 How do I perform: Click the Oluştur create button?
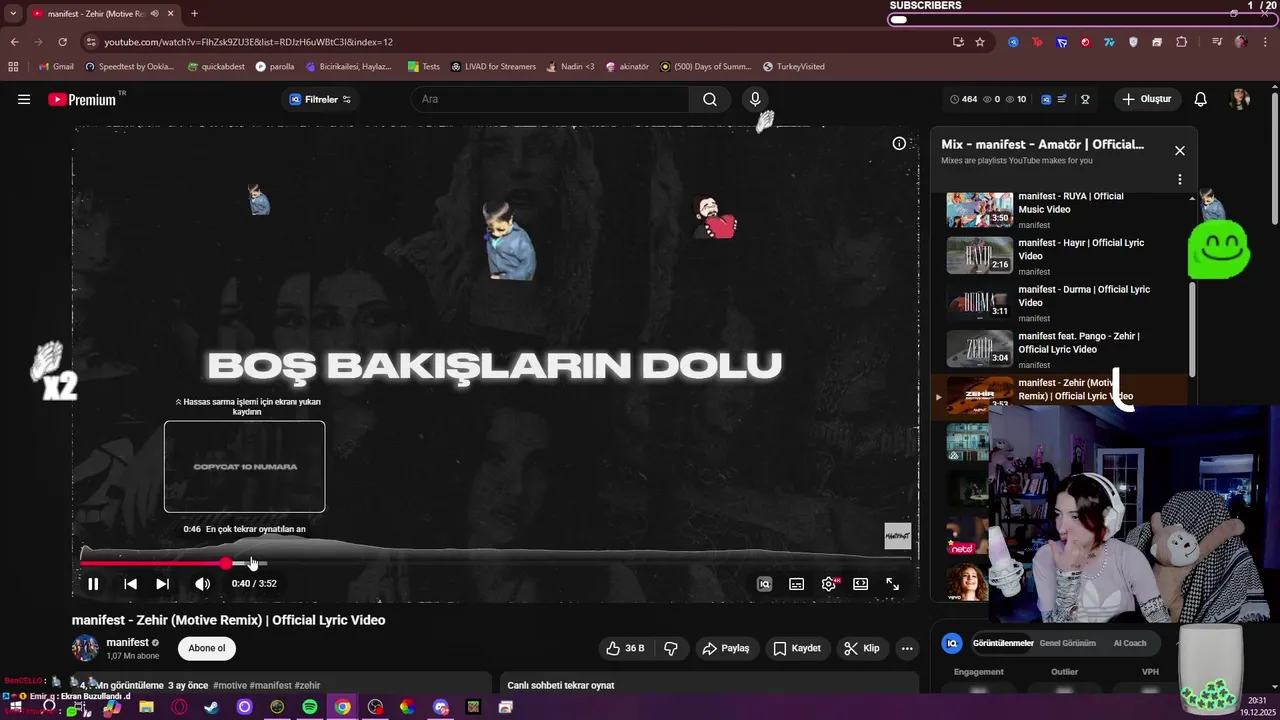coord(1146,99)
